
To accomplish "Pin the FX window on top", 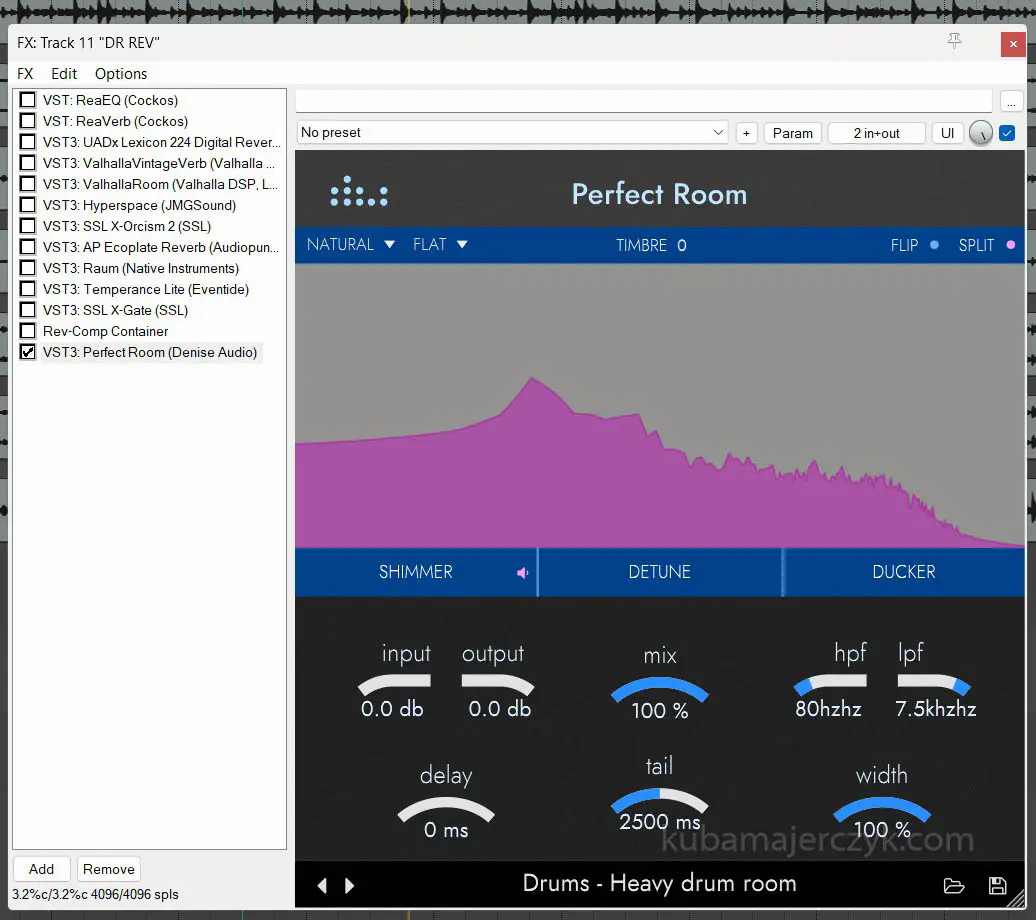I will click(x=954, y=41).
